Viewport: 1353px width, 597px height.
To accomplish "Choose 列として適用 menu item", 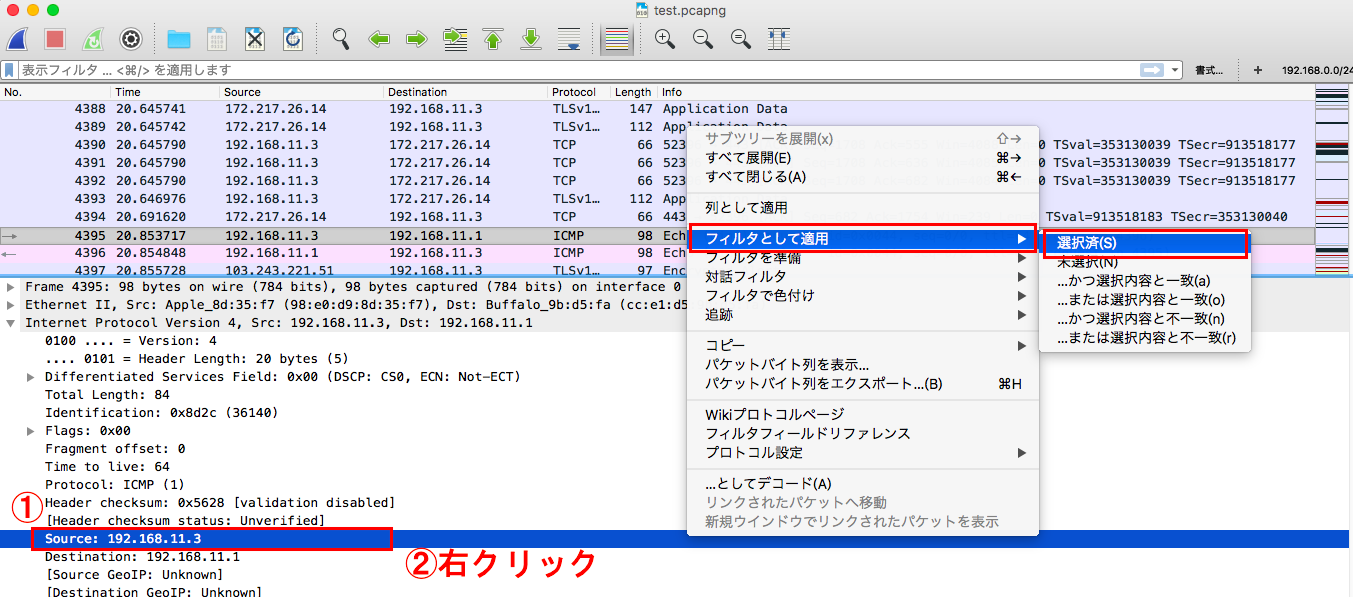I will [863, 208].
